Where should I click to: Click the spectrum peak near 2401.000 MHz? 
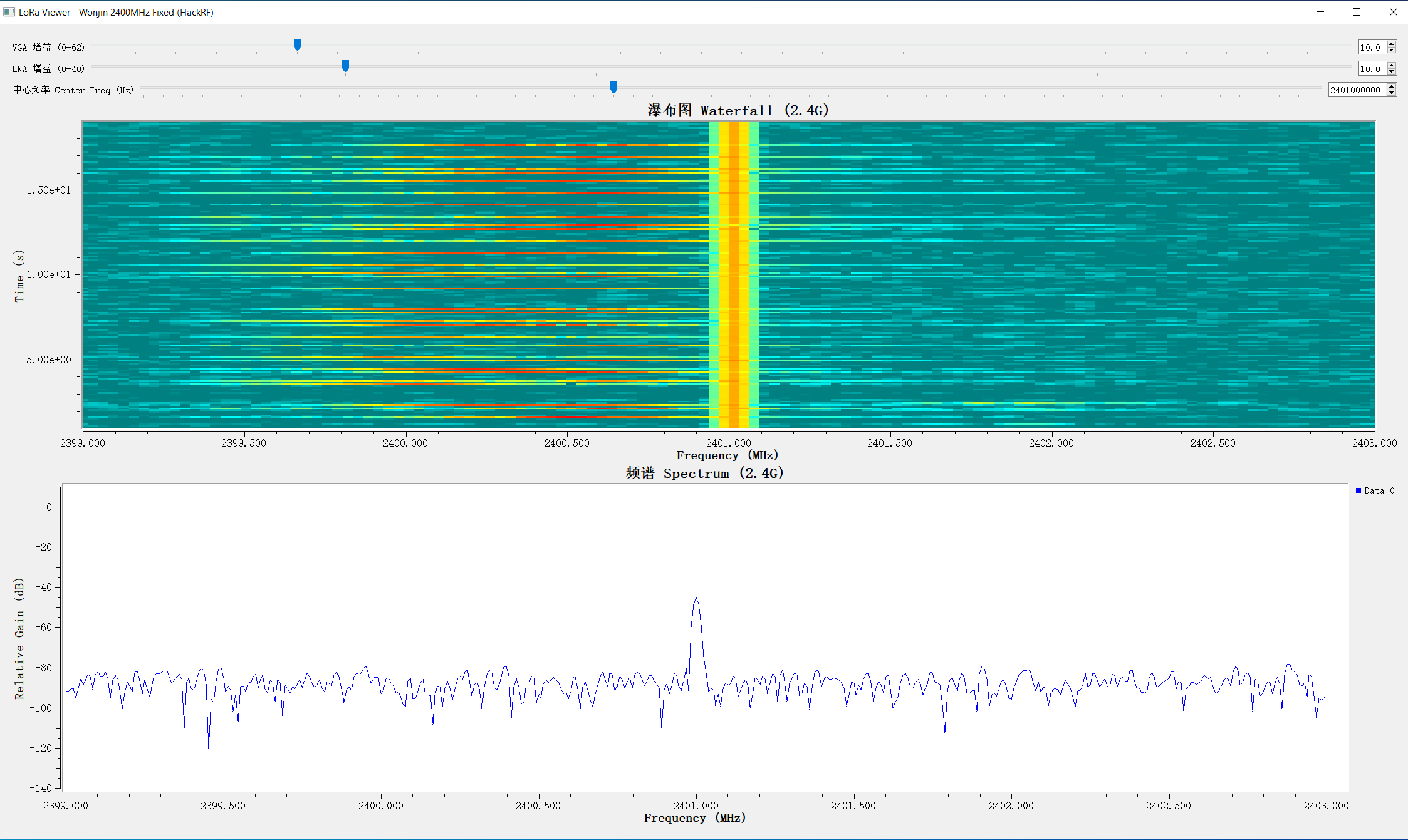pyautogui.click(x=696, y=599)
